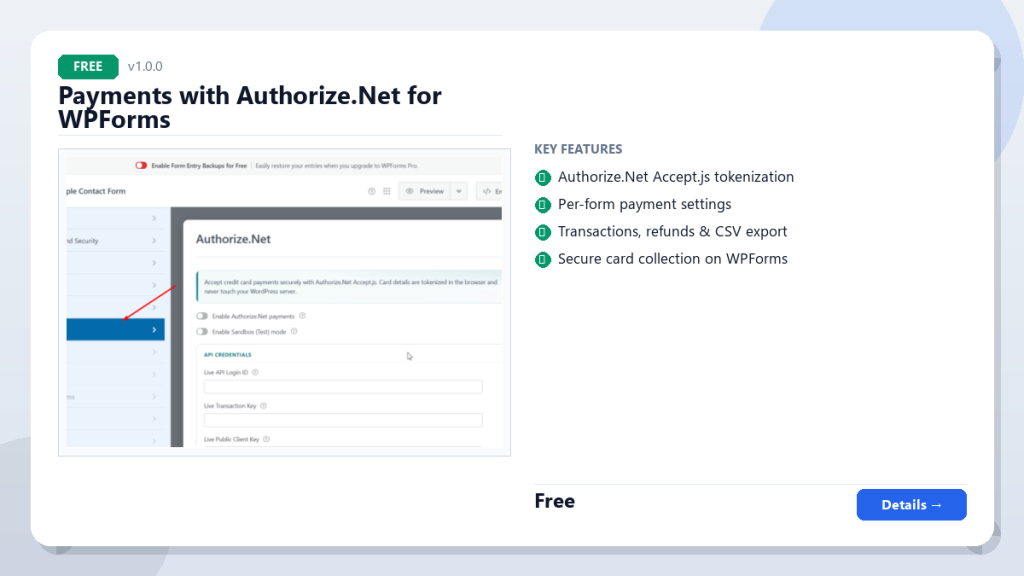Click help icon beside Live API Login ID

pyautogui.click(x=255, y=372)
